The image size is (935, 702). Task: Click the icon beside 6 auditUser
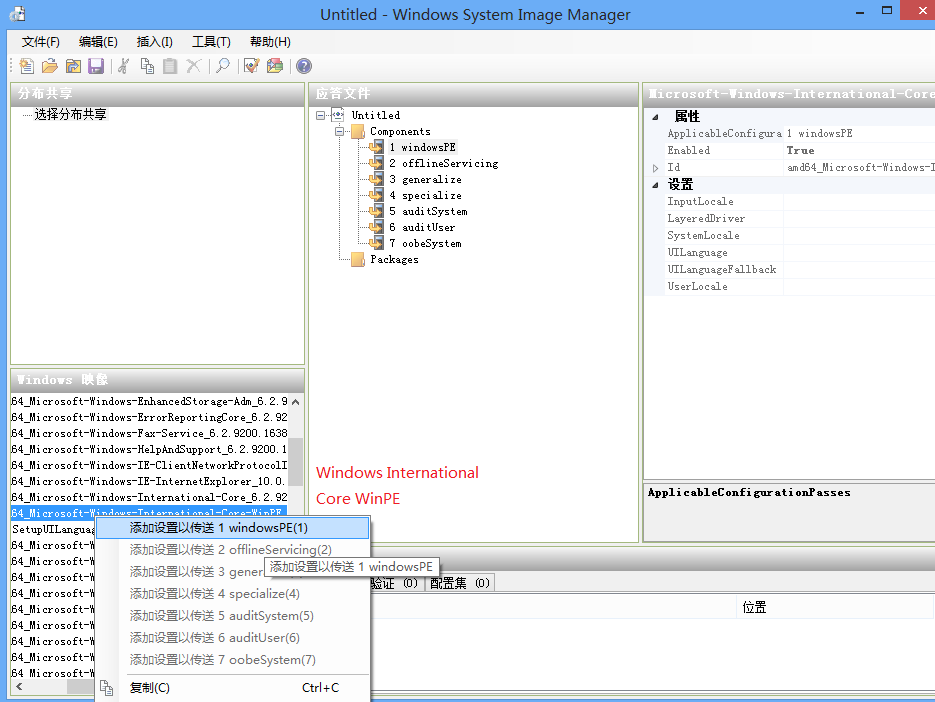tap(376, 227)
